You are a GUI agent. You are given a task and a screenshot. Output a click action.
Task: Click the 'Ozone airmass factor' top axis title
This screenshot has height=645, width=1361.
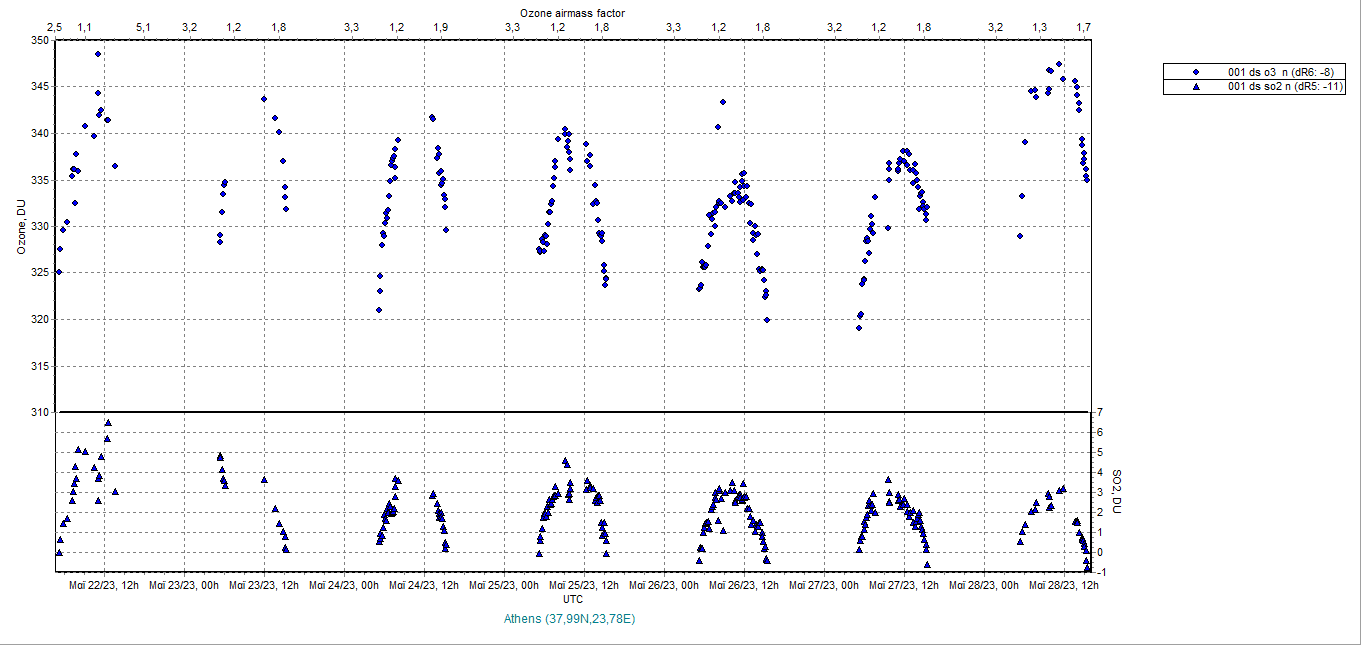pyautogui.click(x=573, y=13)
